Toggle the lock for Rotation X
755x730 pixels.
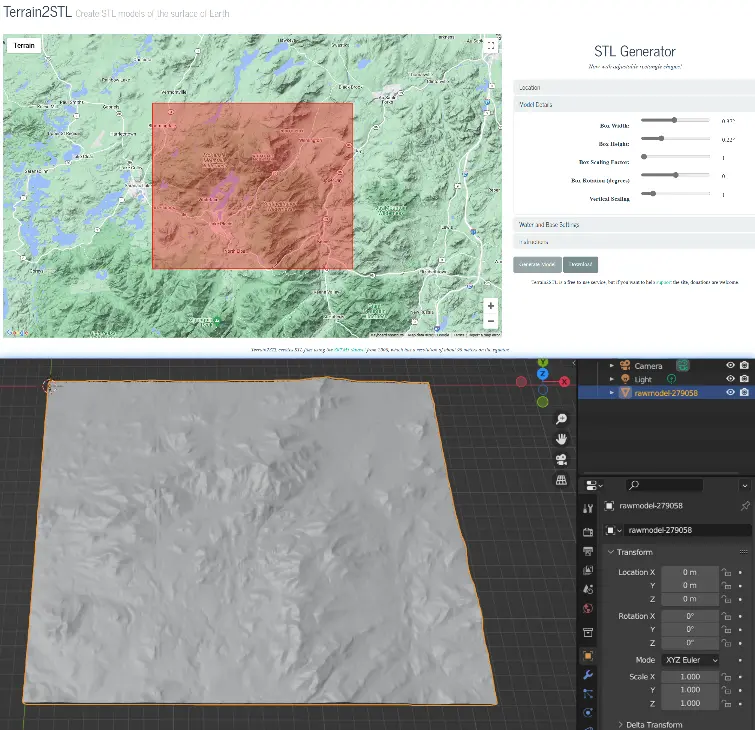coord(726,616)
